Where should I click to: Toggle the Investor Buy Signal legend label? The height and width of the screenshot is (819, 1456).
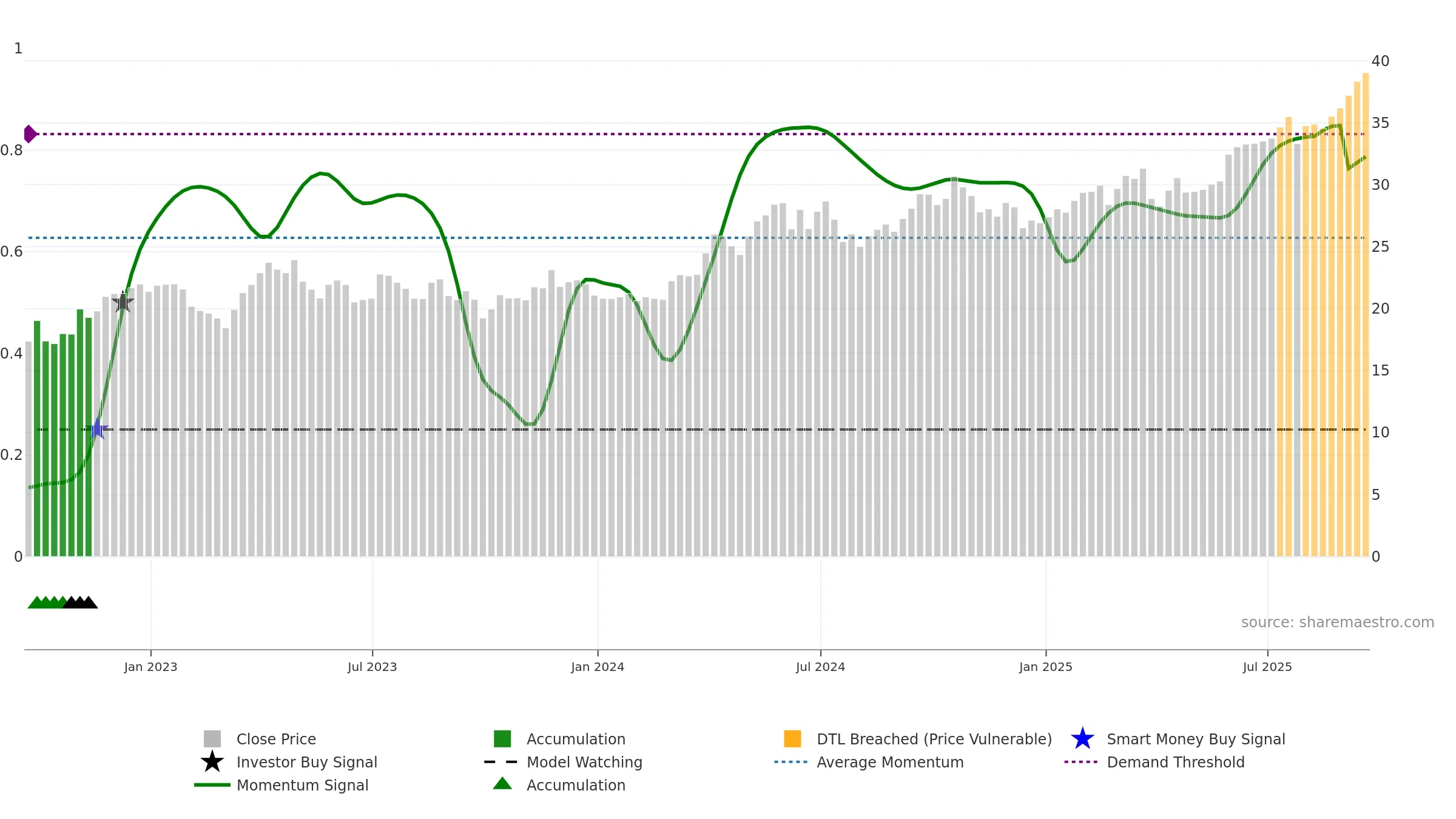(307, 762)
